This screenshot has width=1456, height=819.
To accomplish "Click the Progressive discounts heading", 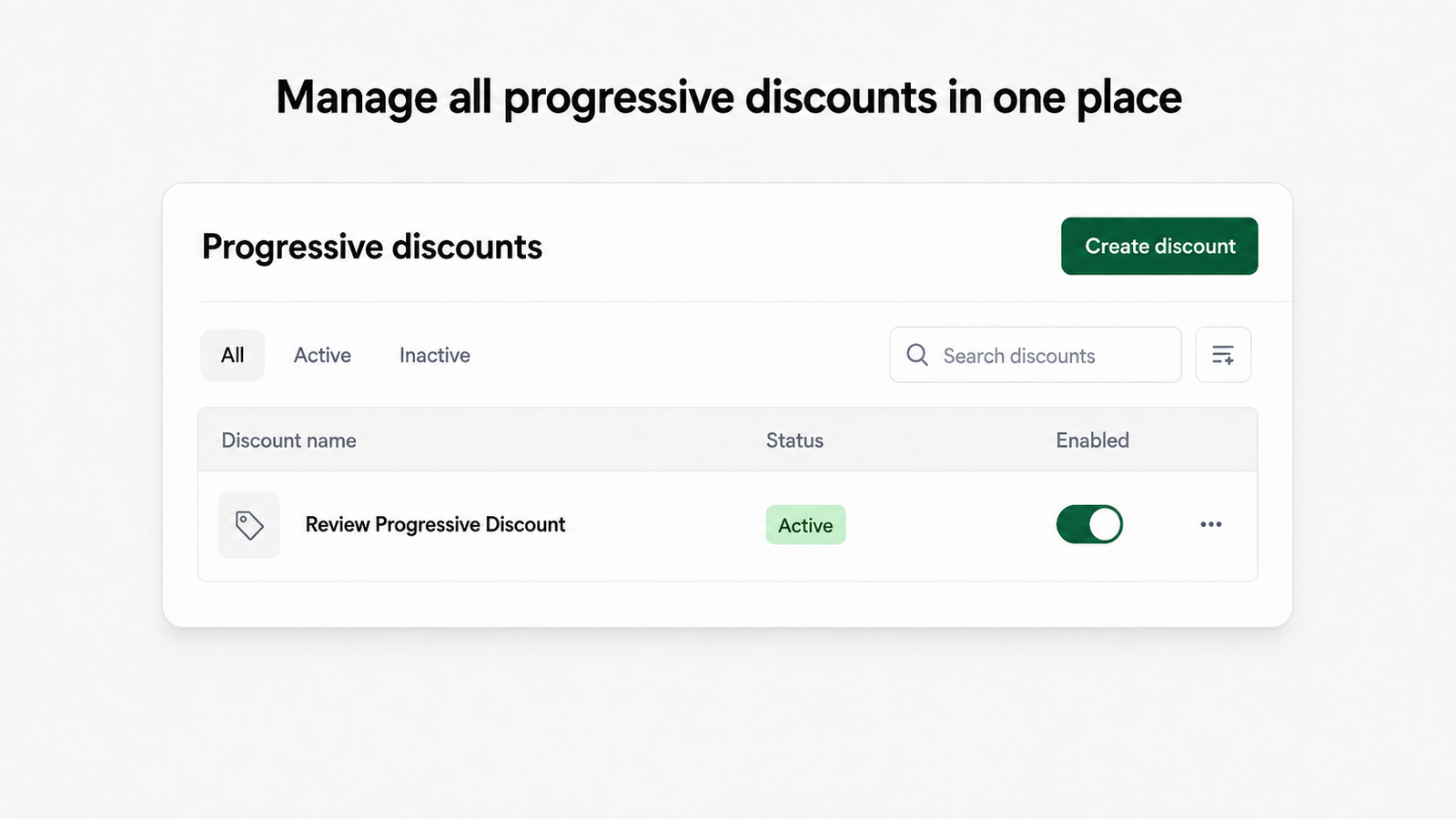I will click(371, 247).
